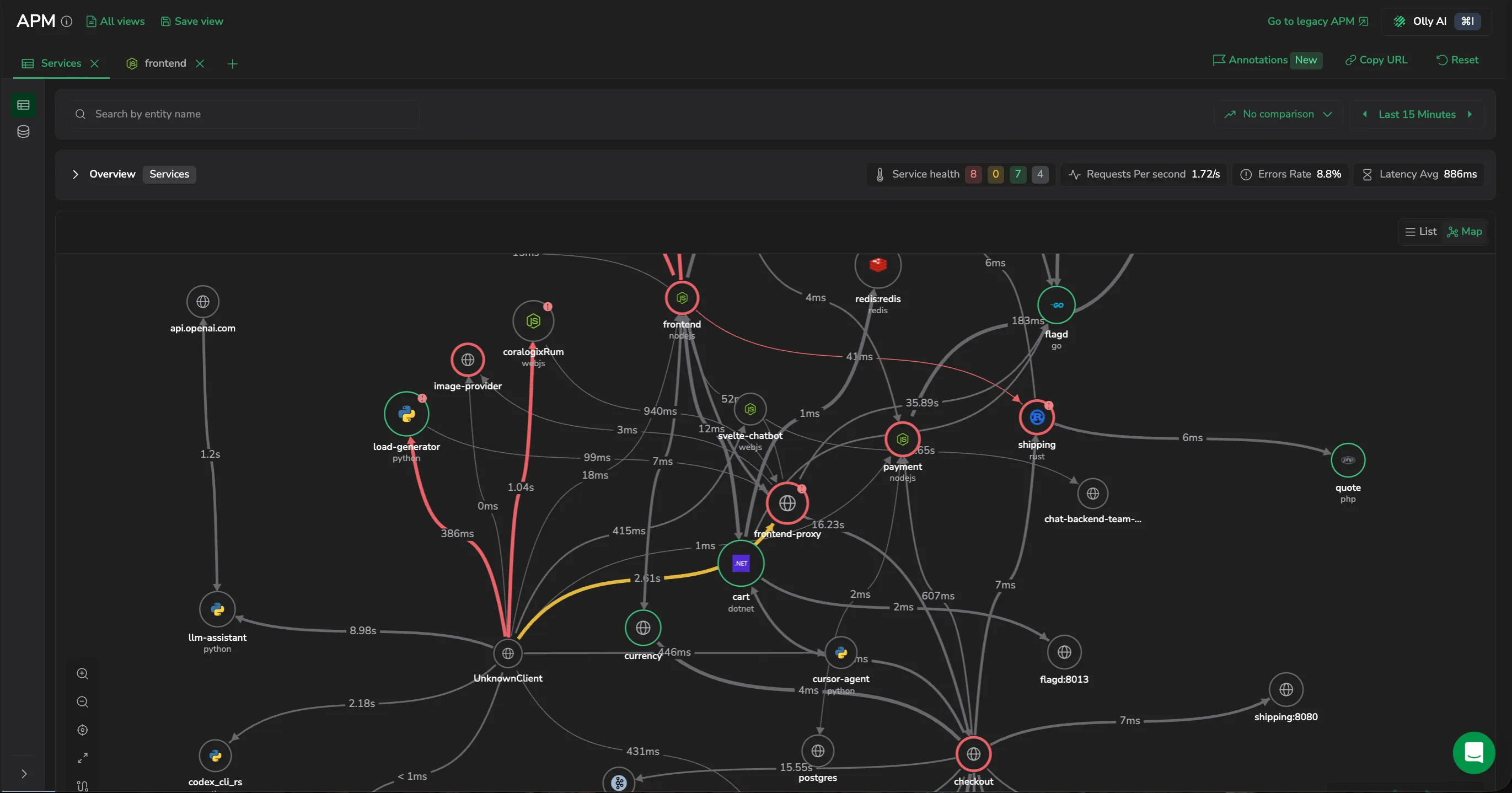This screenshot has height=793, width=1512.
Task: Select the currency node
Action: pyautogui.click(x=643, y=628)
